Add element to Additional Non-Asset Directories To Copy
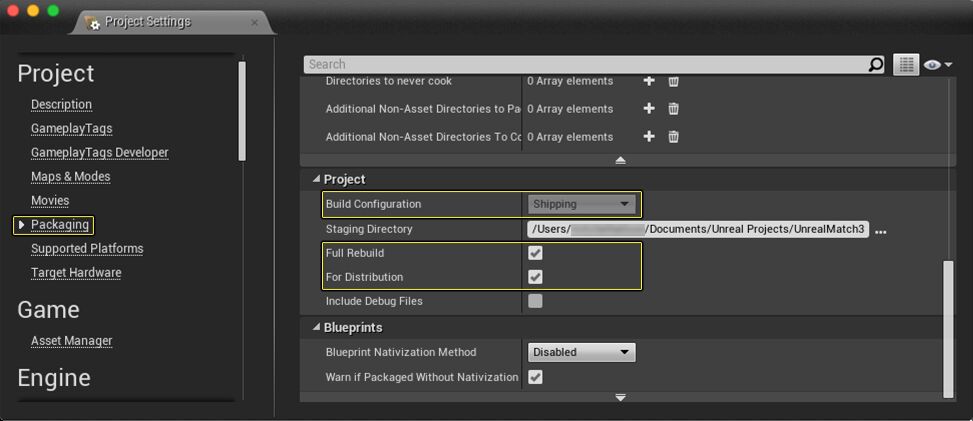 point(649,137)
